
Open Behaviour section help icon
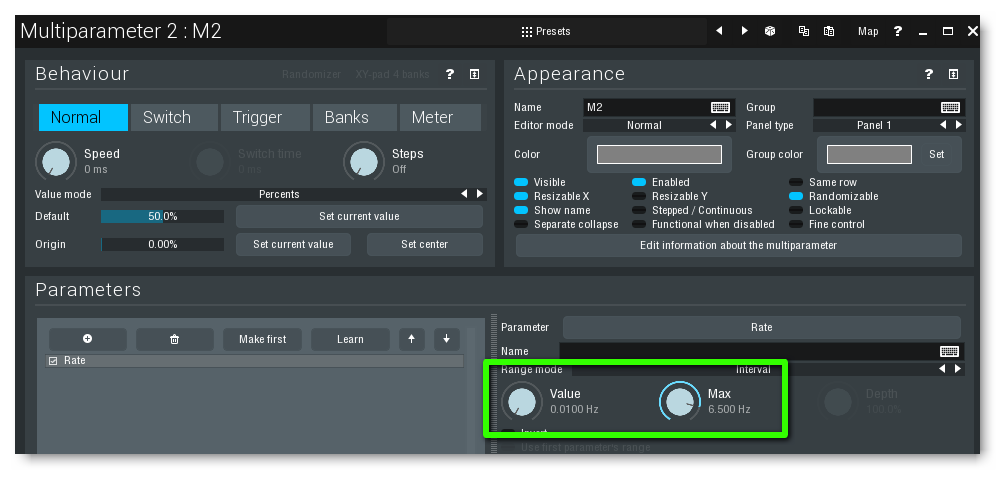(x=450, y=74)
